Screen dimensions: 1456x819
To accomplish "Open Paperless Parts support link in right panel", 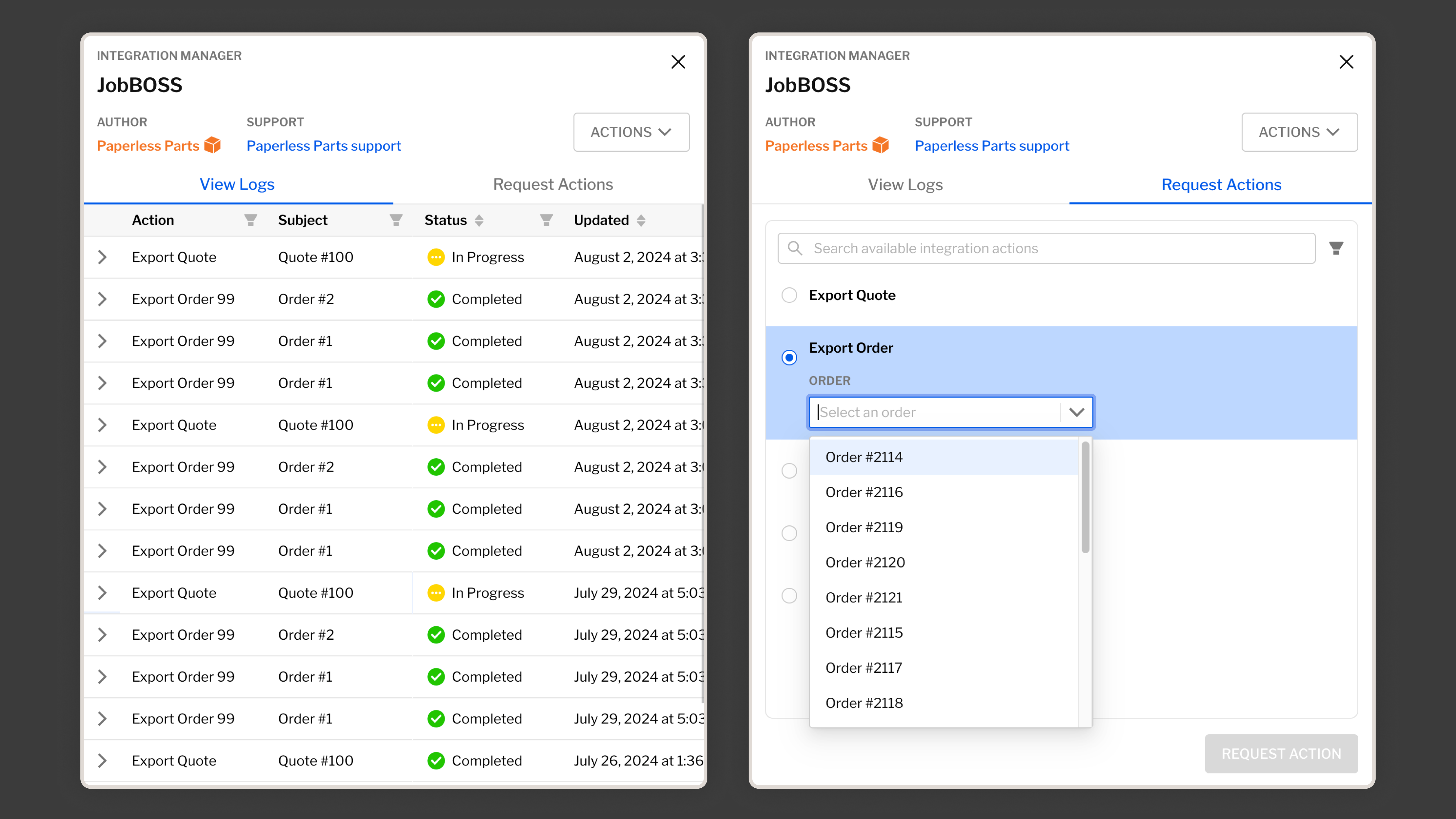I will pyautogui.click(x=991, y=146).
